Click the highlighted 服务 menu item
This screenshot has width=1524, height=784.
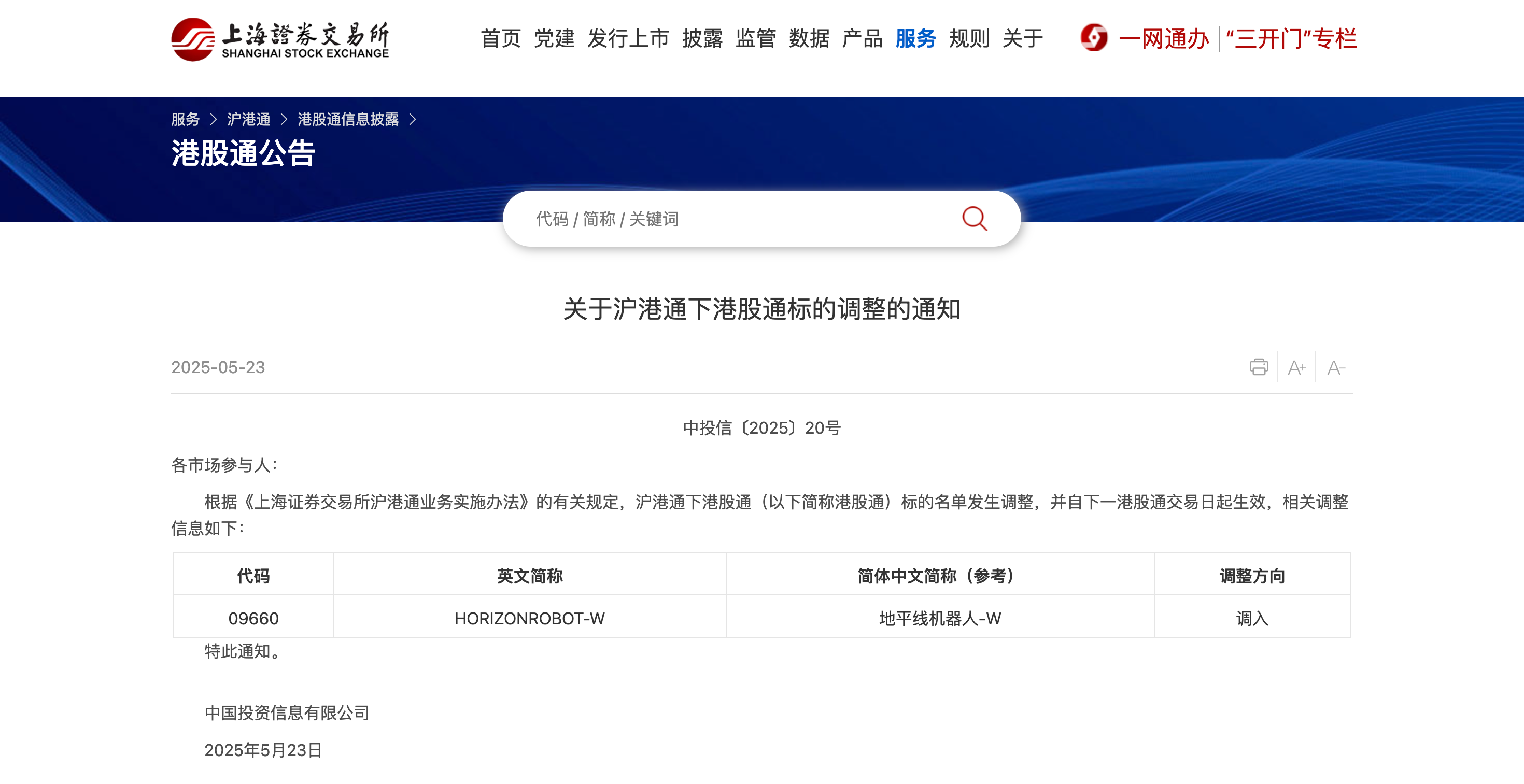915,38
